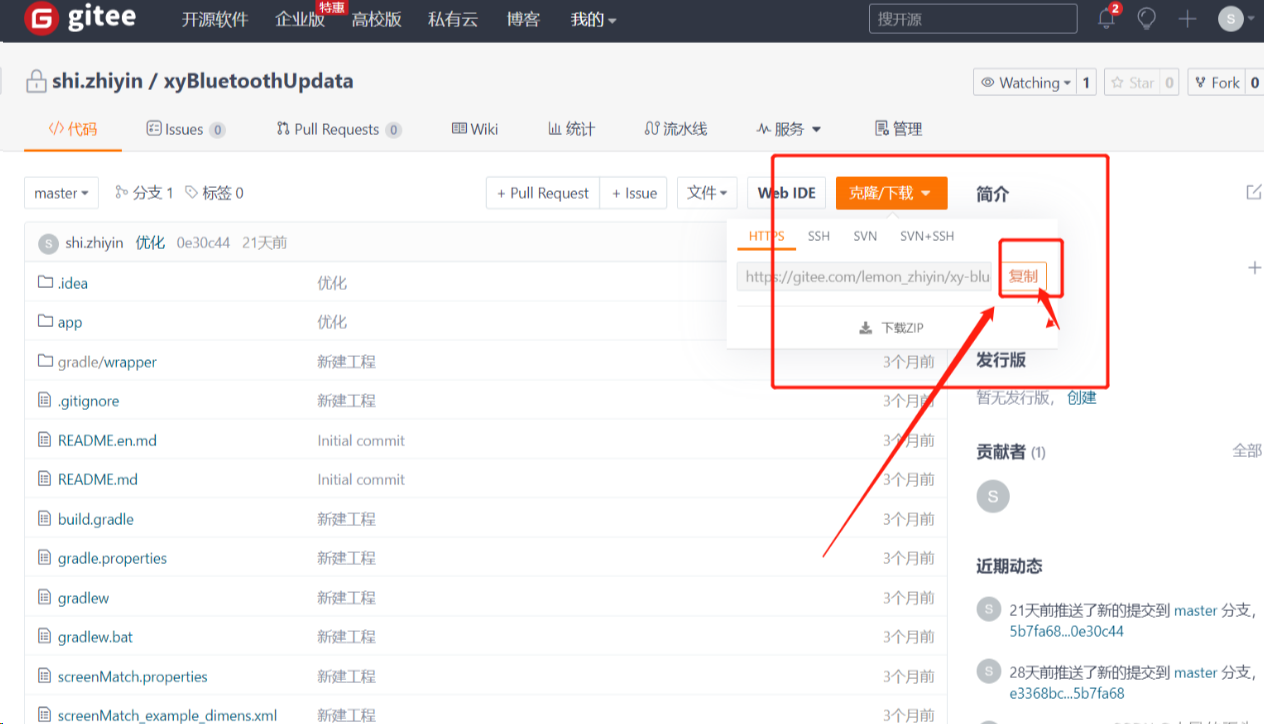Open the Web IDE button
Screen dimensions: 1264x724
(787, 193)
